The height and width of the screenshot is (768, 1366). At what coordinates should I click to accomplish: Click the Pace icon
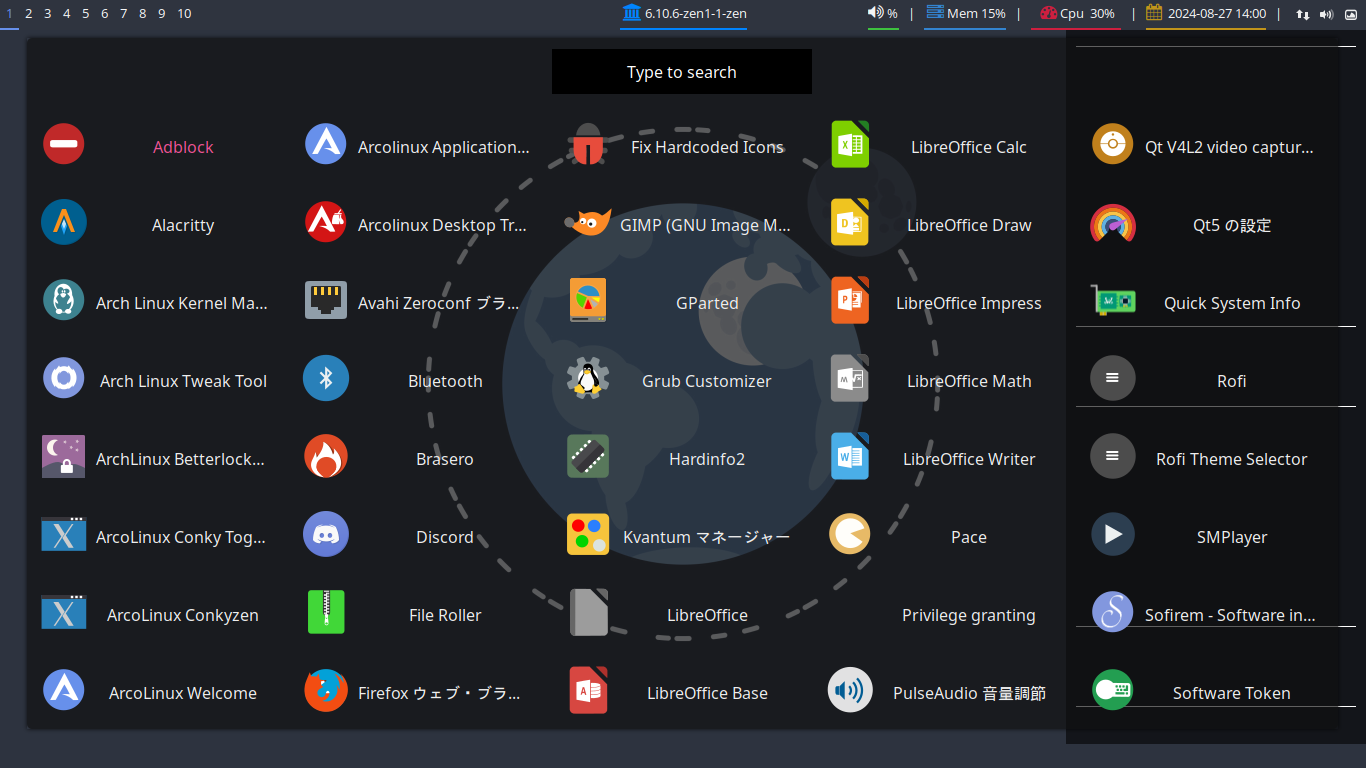850,534
